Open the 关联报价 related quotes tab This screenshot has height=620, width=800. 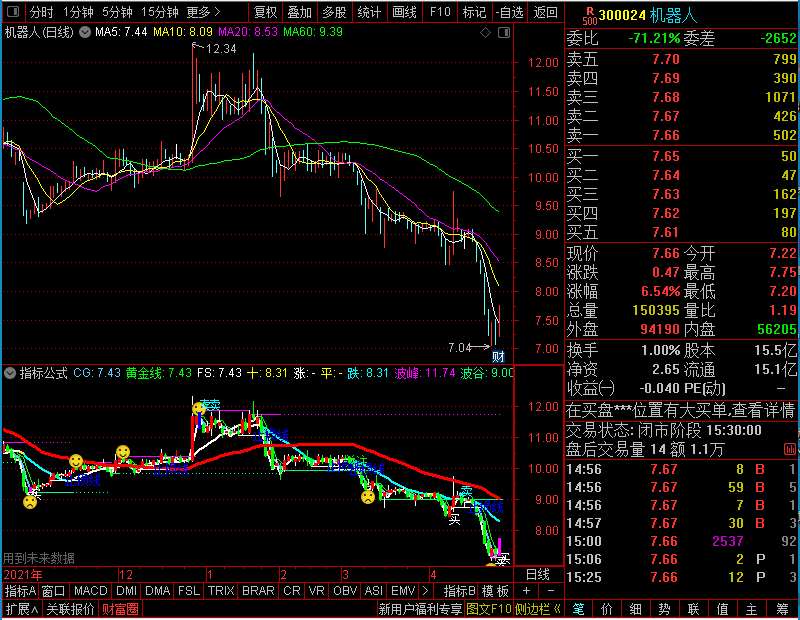pyautogui.click(x=70, y=609)
